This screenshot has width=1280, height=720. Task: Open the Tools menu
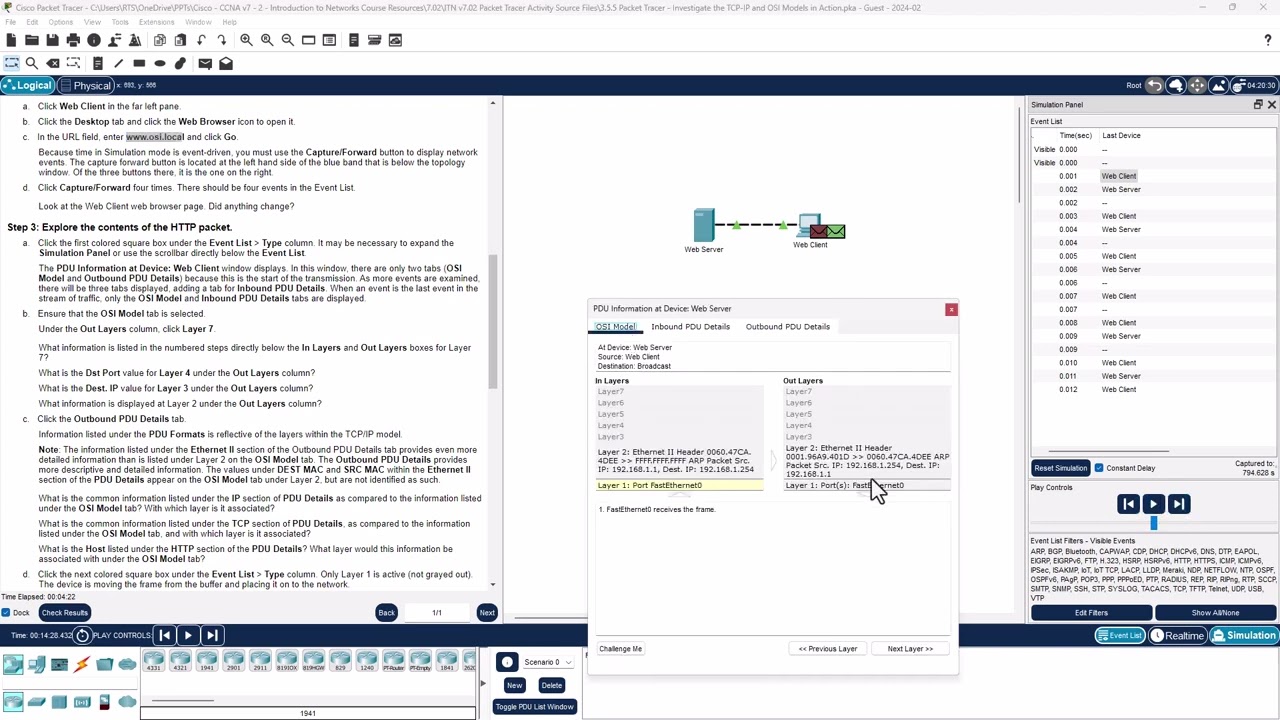pos(120,22)
